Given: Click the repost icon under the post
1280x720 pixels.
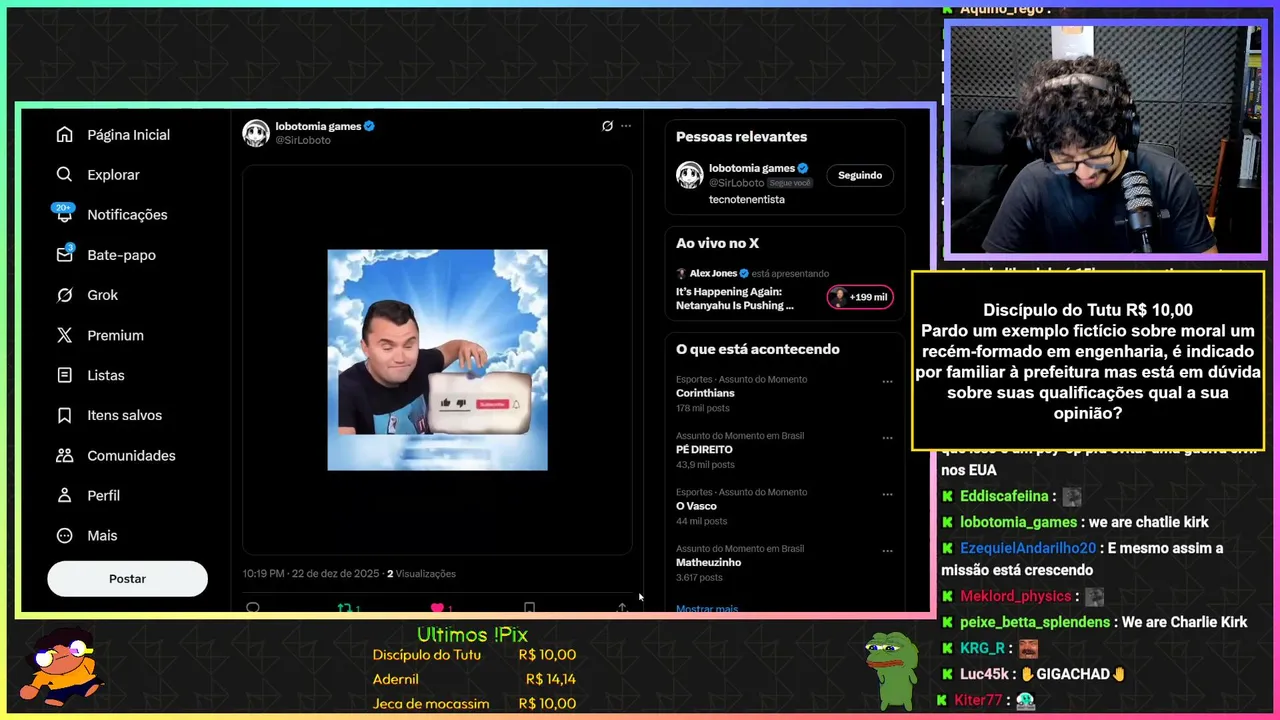Looking at the screenshot, I should [344, 607].
